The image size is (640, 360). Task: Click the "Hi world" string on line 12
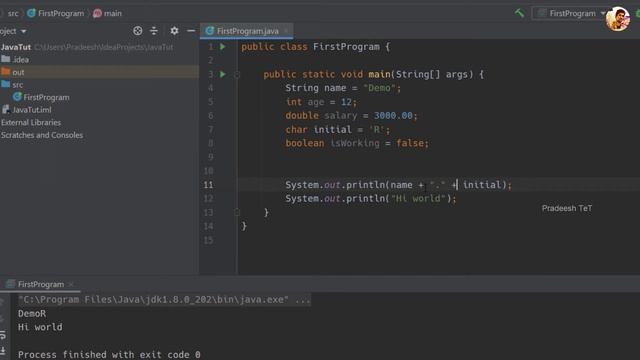pyautogui.click(x=418, y=199)
